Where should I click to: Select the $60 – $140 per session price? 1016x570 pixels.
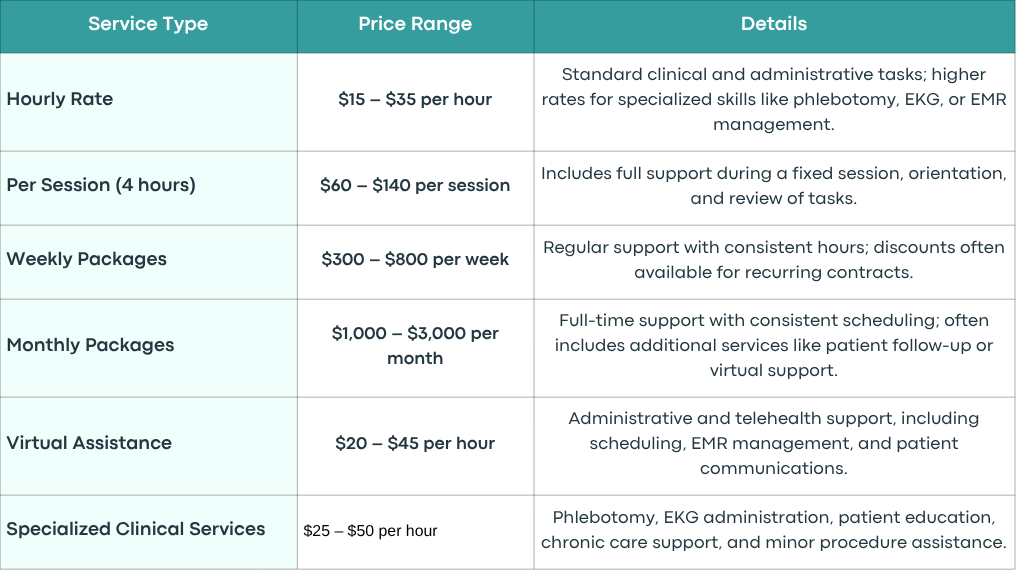pos(415,185)
